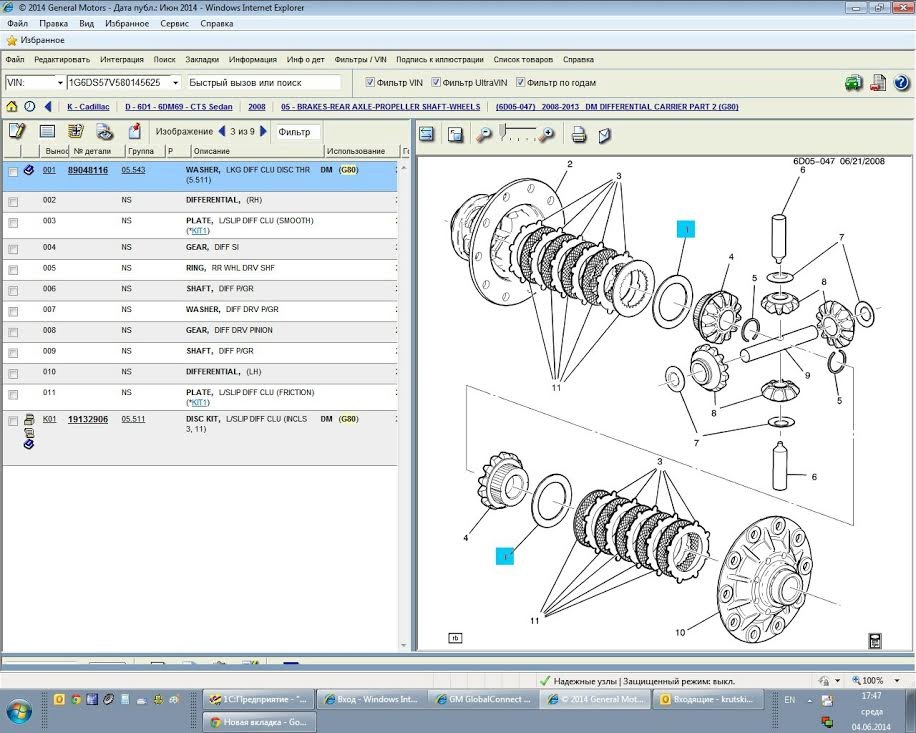Disable the Фильтр VIN checkbox
The image size is (916, 733).
370,83
